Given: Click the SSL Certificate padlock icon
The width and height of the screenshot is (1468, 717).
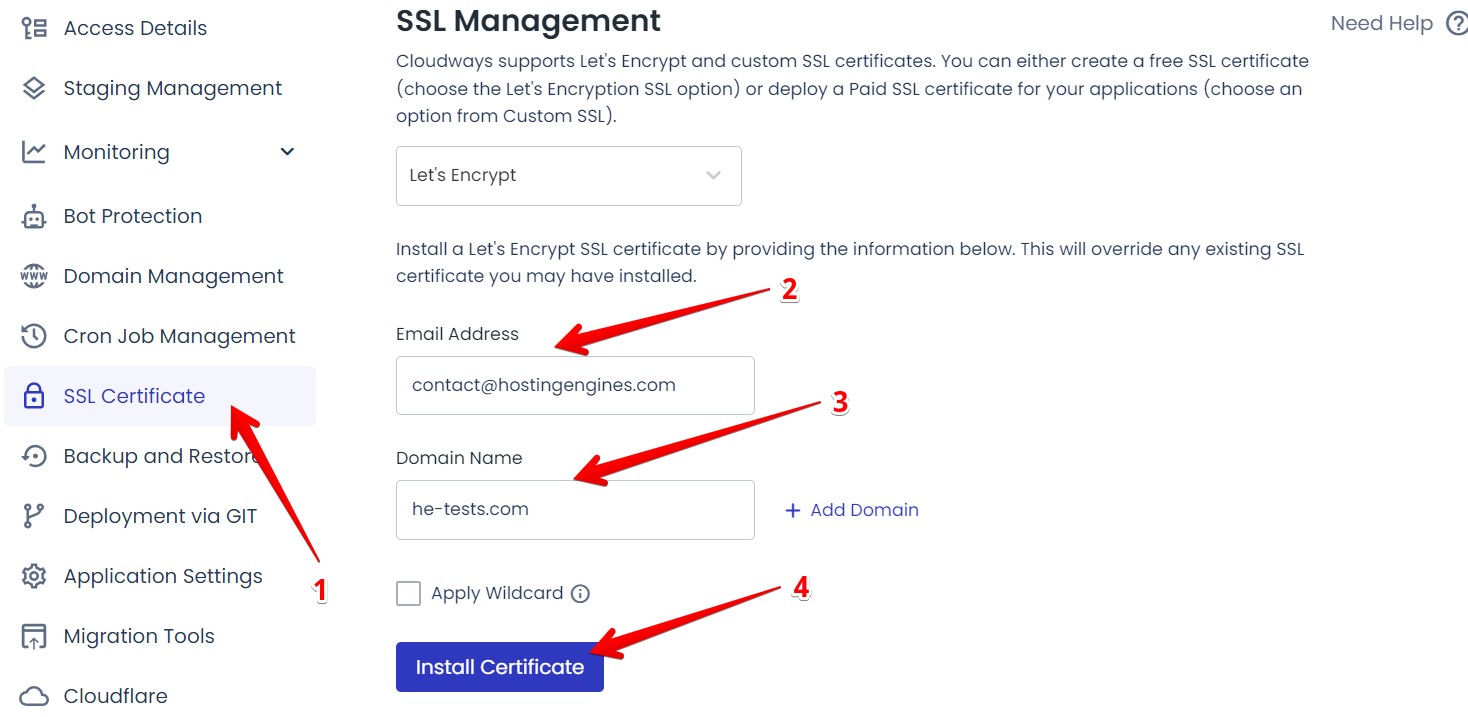Looking at the screenshot, I should click(x=34, y=396).
